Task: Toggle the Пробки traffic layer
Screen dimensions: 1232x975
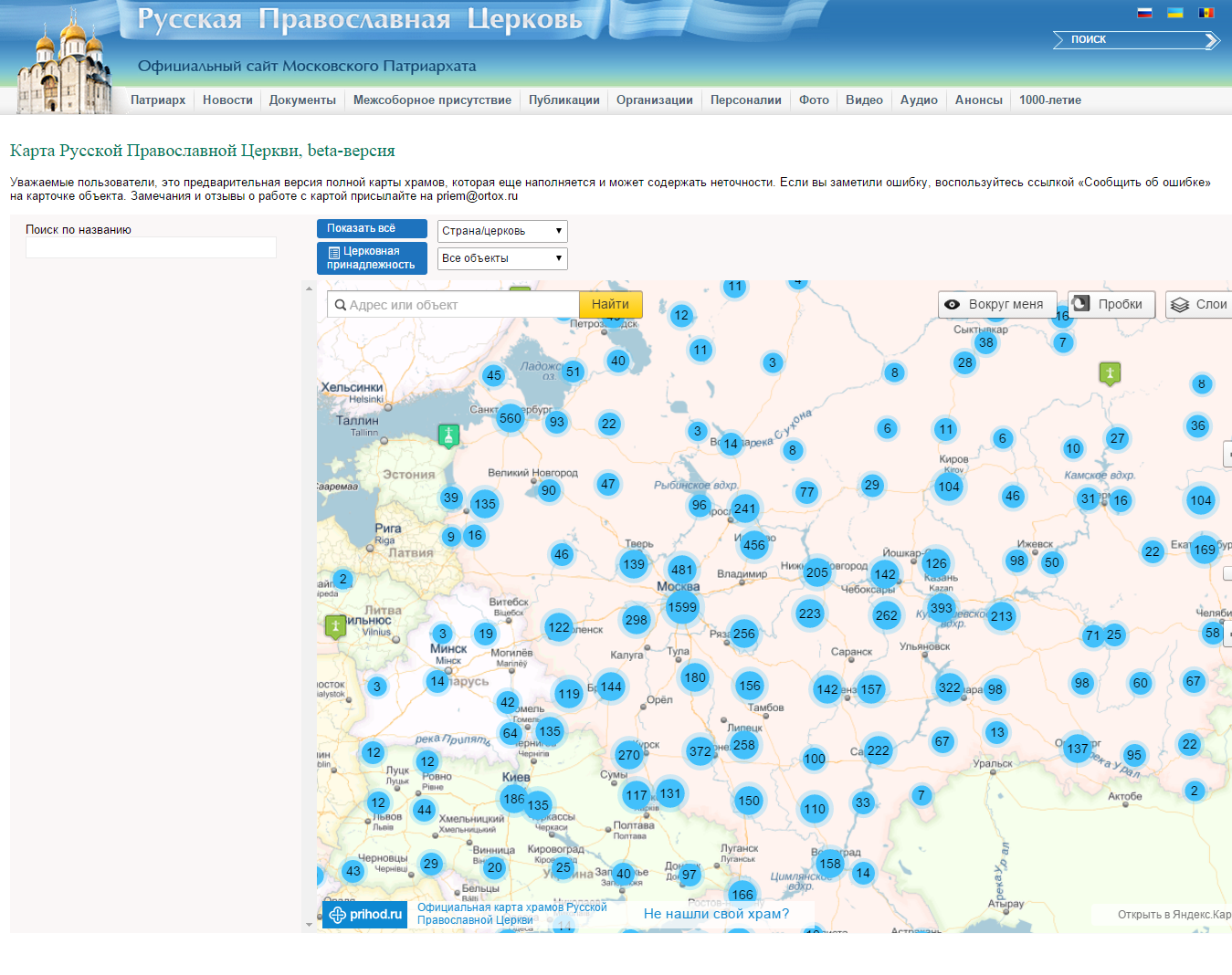Action: point(1111,305)
